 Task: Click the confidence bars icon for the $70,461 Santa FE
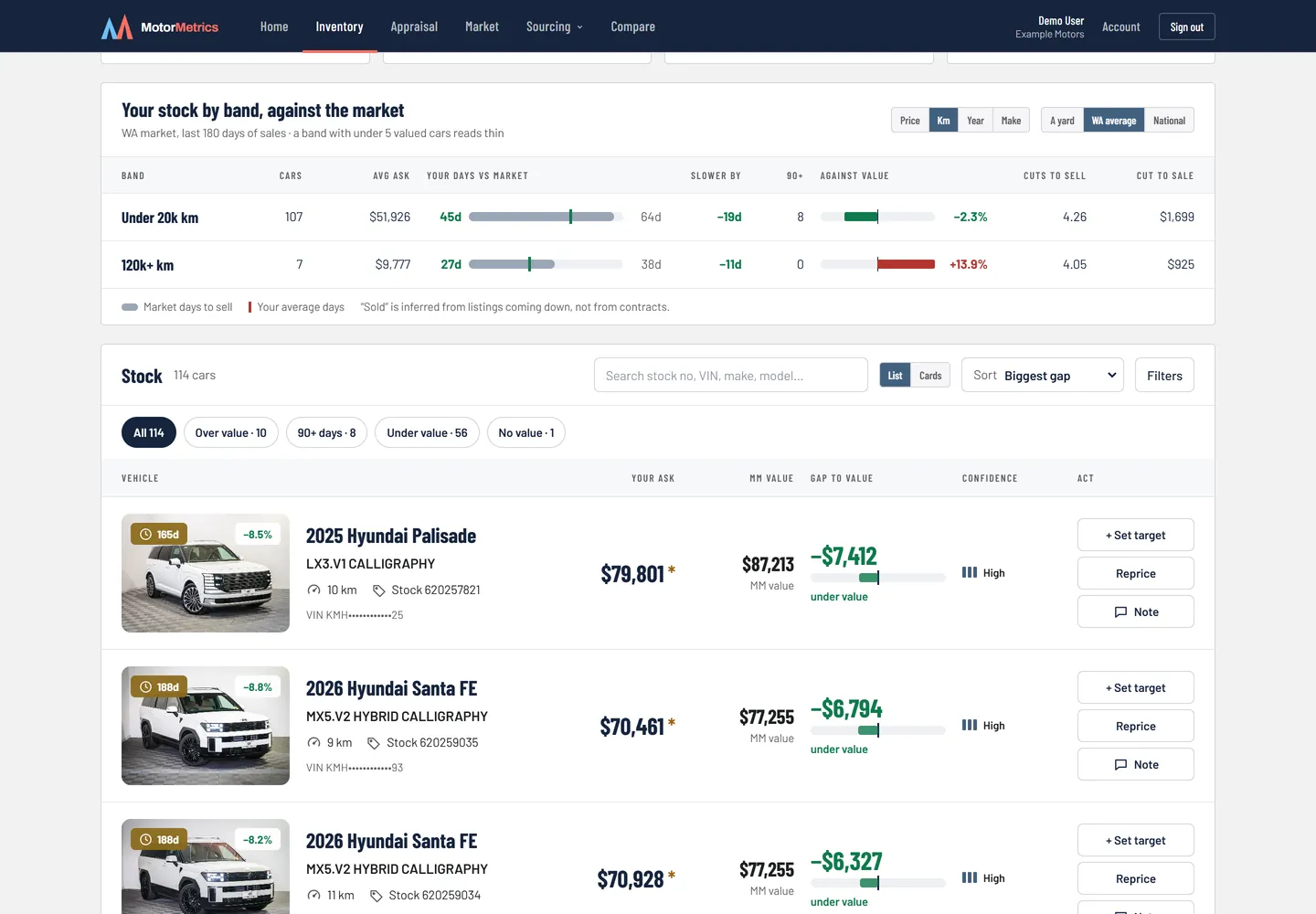click(970, 726)
